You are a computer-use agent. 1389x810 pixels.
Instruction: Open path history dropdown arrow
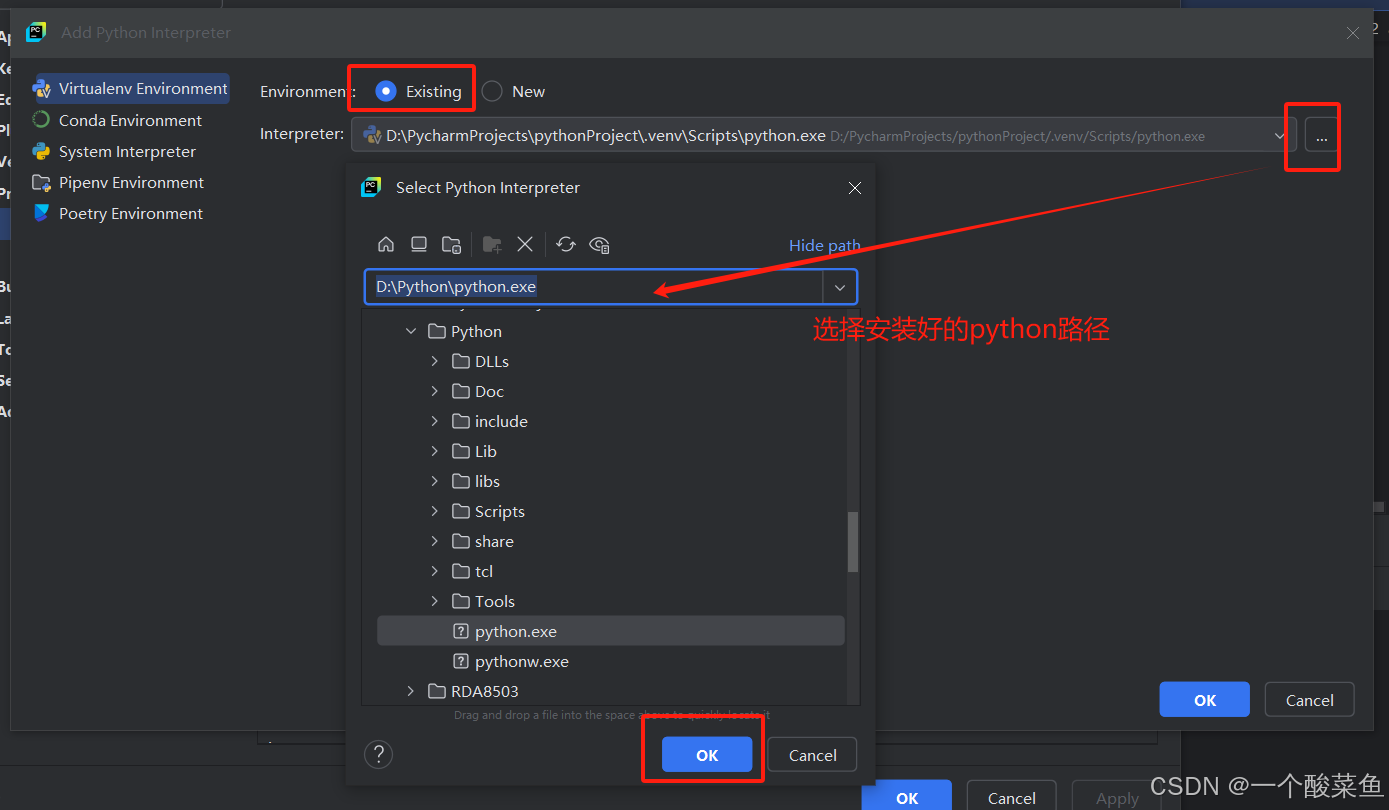tap(840, 287)
